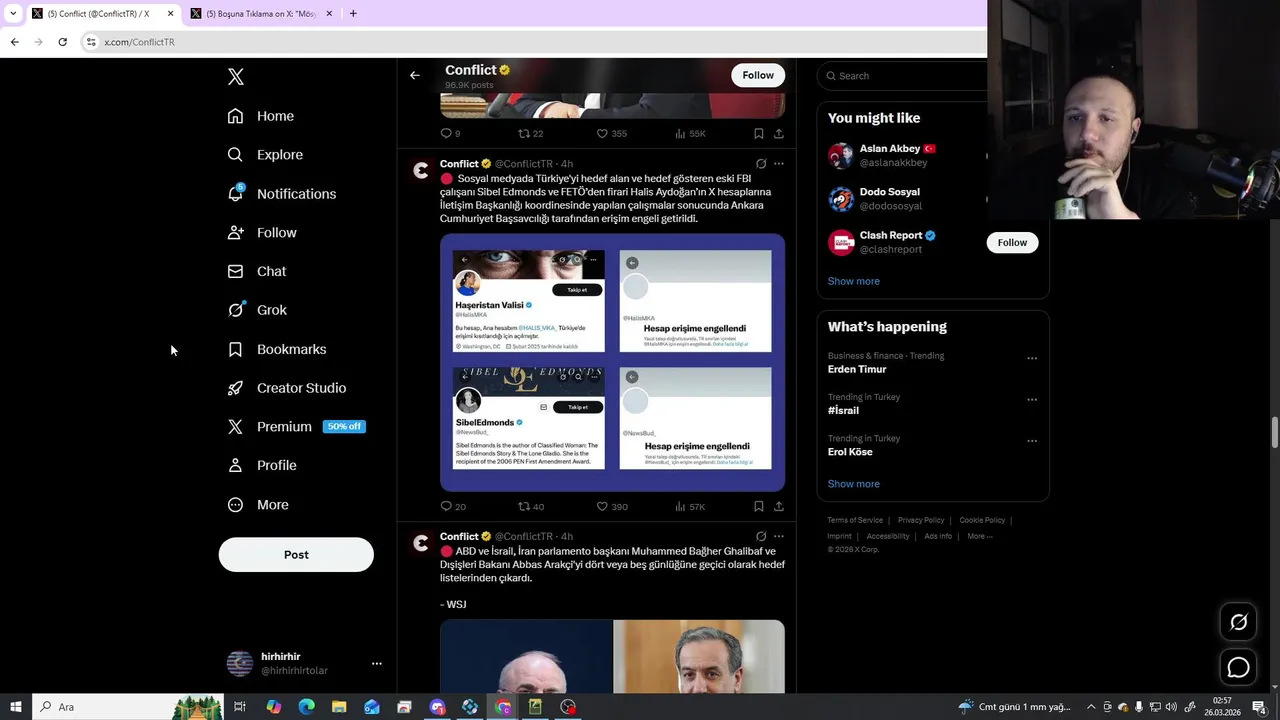View analytics of the 57K views post

pyautogui.click(x=690, y=507)
